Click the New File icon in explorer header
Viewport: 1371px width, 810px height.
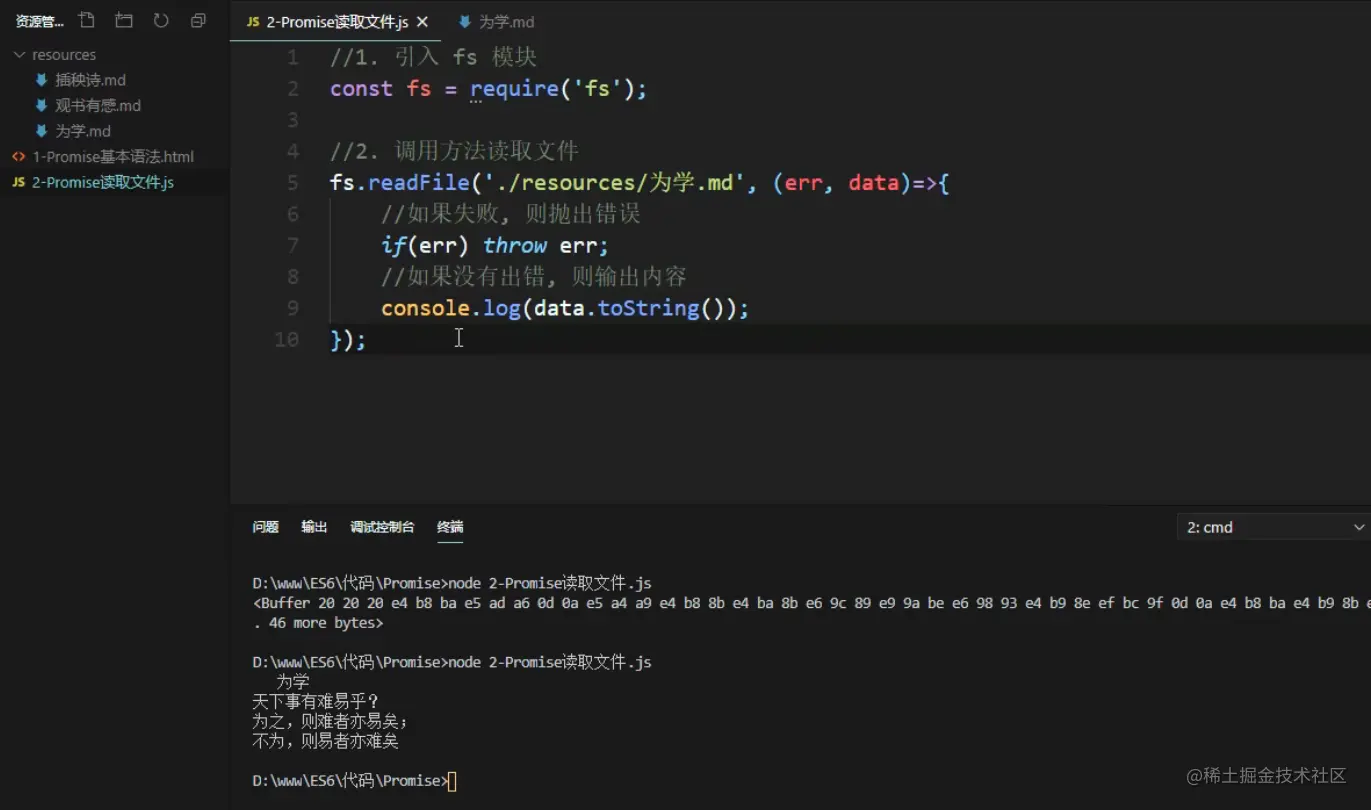point(87,20)
